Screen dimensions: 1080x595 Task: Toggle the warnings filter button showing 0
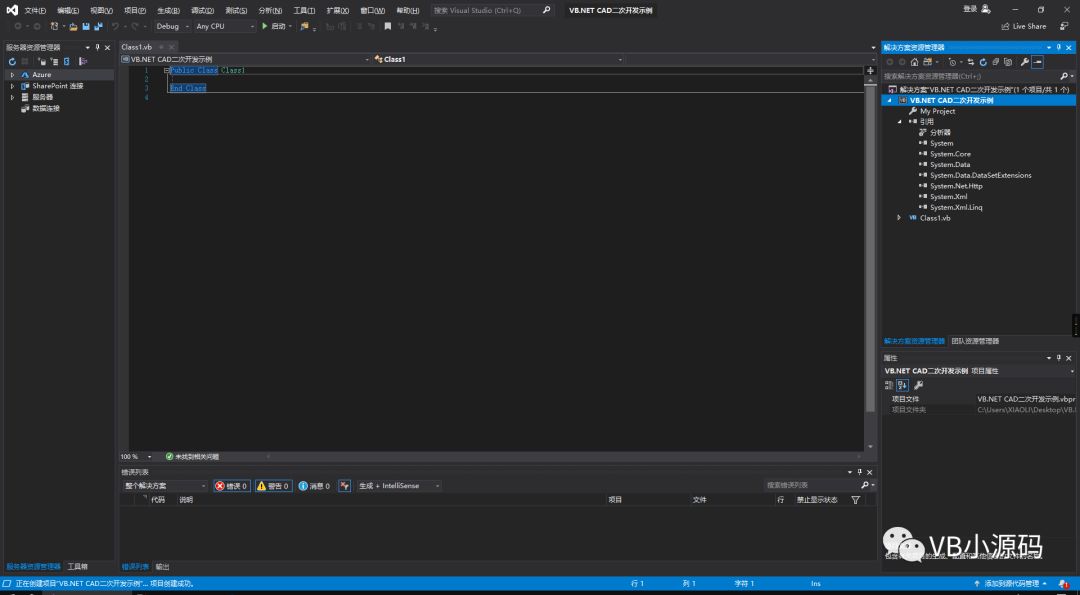pyautogui.click(x=273, y=486)
